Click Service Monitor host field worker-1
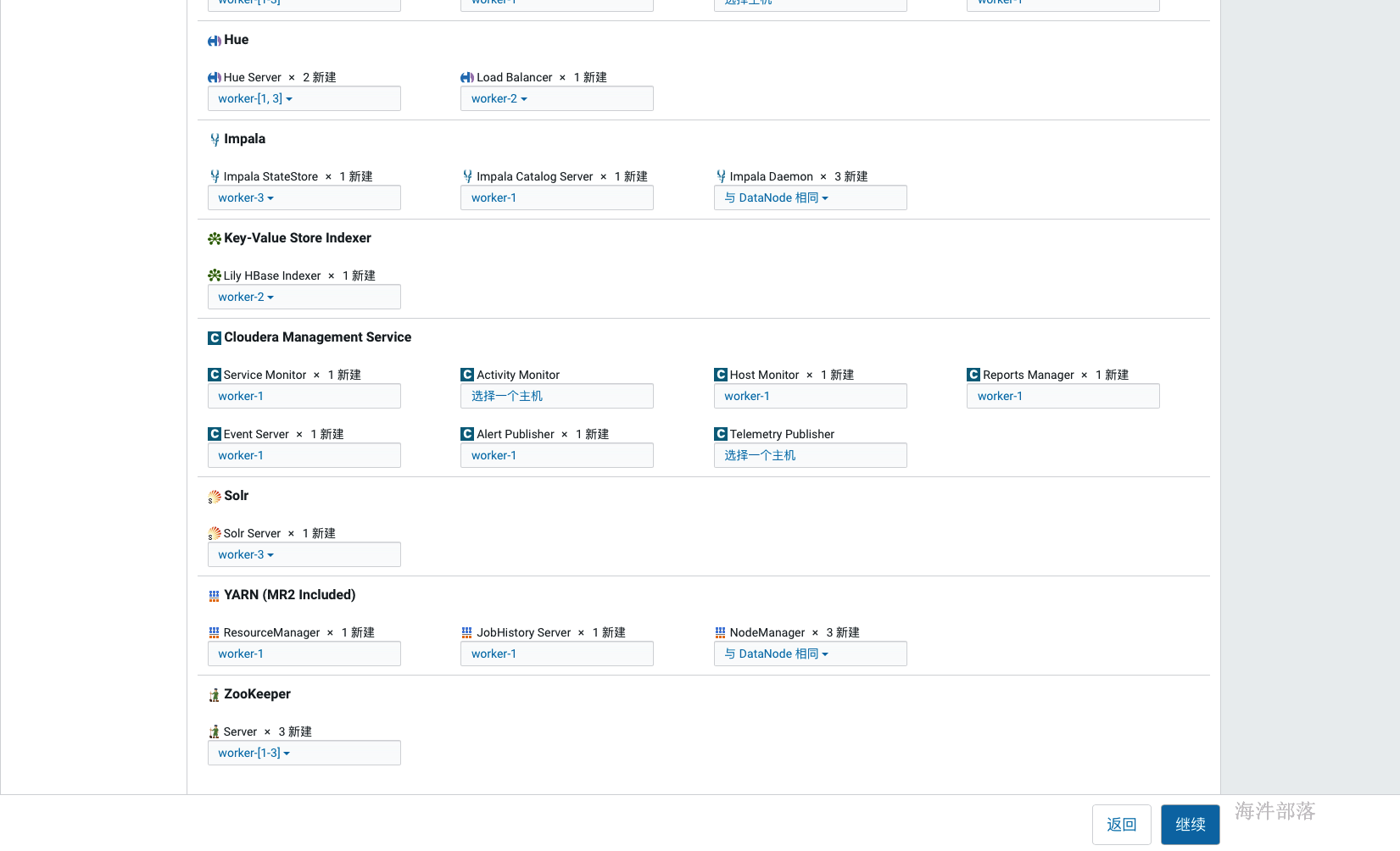Viewport: 1400px width, 851px height. click(304, 397)
